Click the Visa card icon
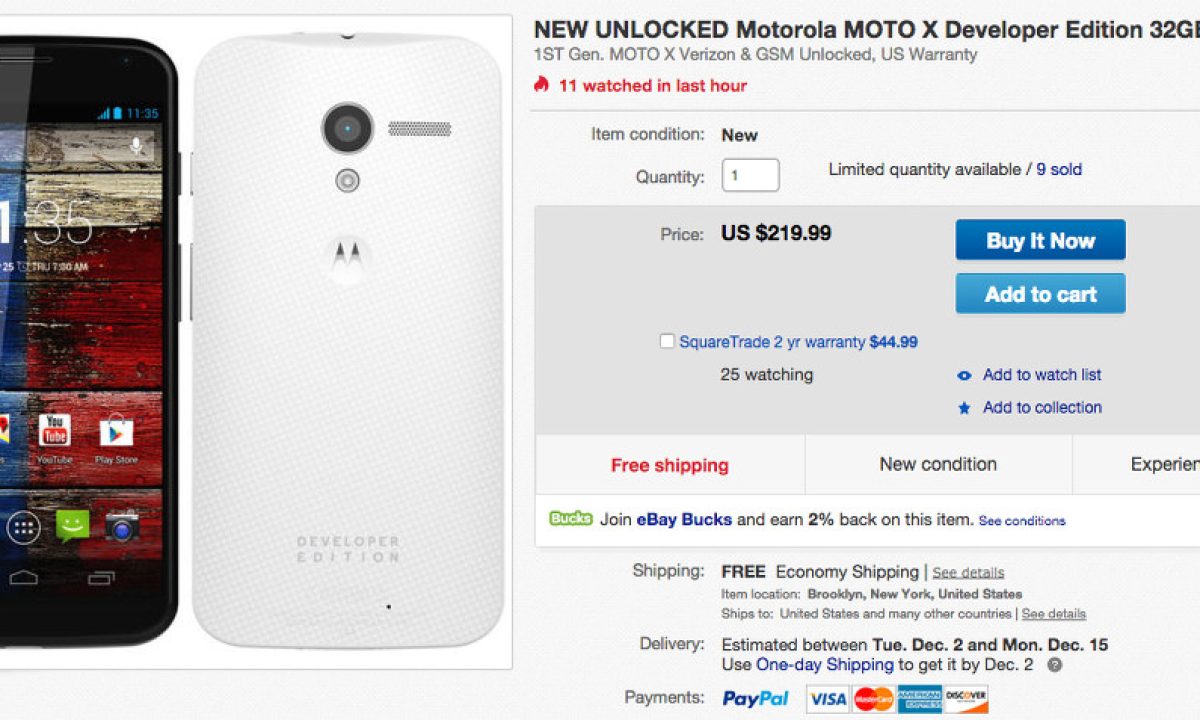Image resolution: width=1200 pixels, height=720 pixels. click(x=827, y=699)
